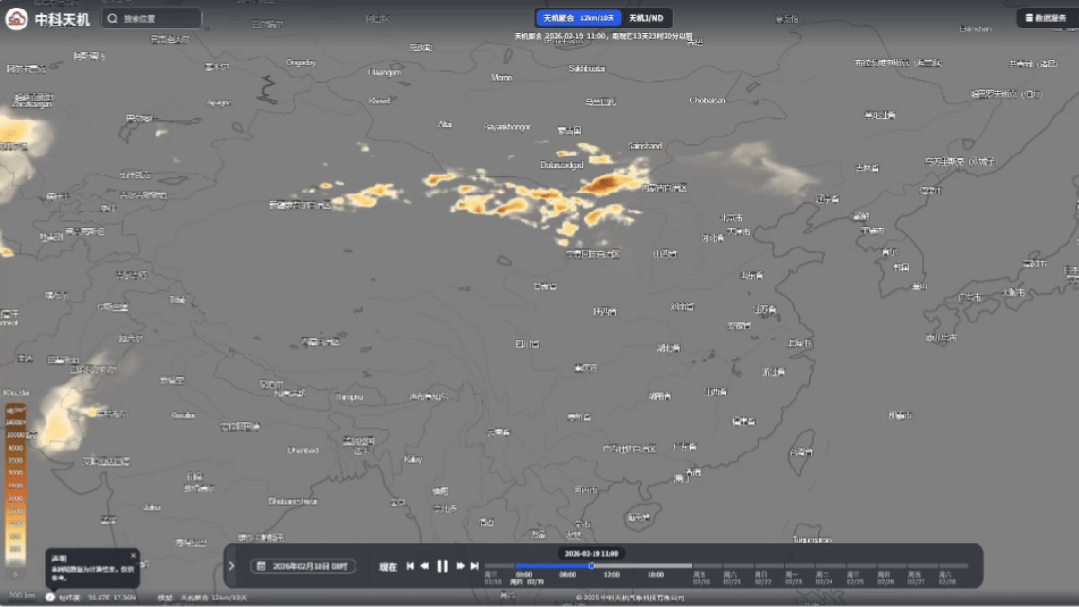Open the 数据服务 data service button

pyautogui.click(x=1045, y=18)
